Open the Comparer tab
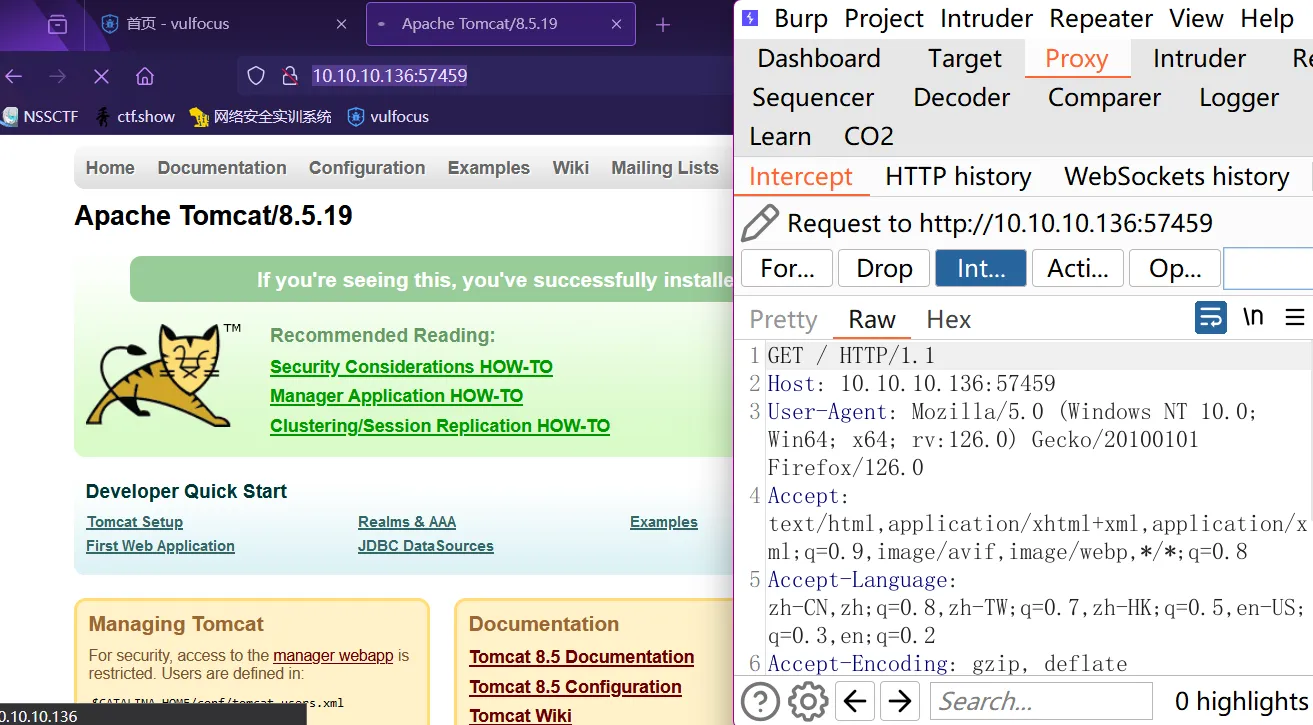The height and width of the screenshot is (725, 1313). (x=1104, y=98)
